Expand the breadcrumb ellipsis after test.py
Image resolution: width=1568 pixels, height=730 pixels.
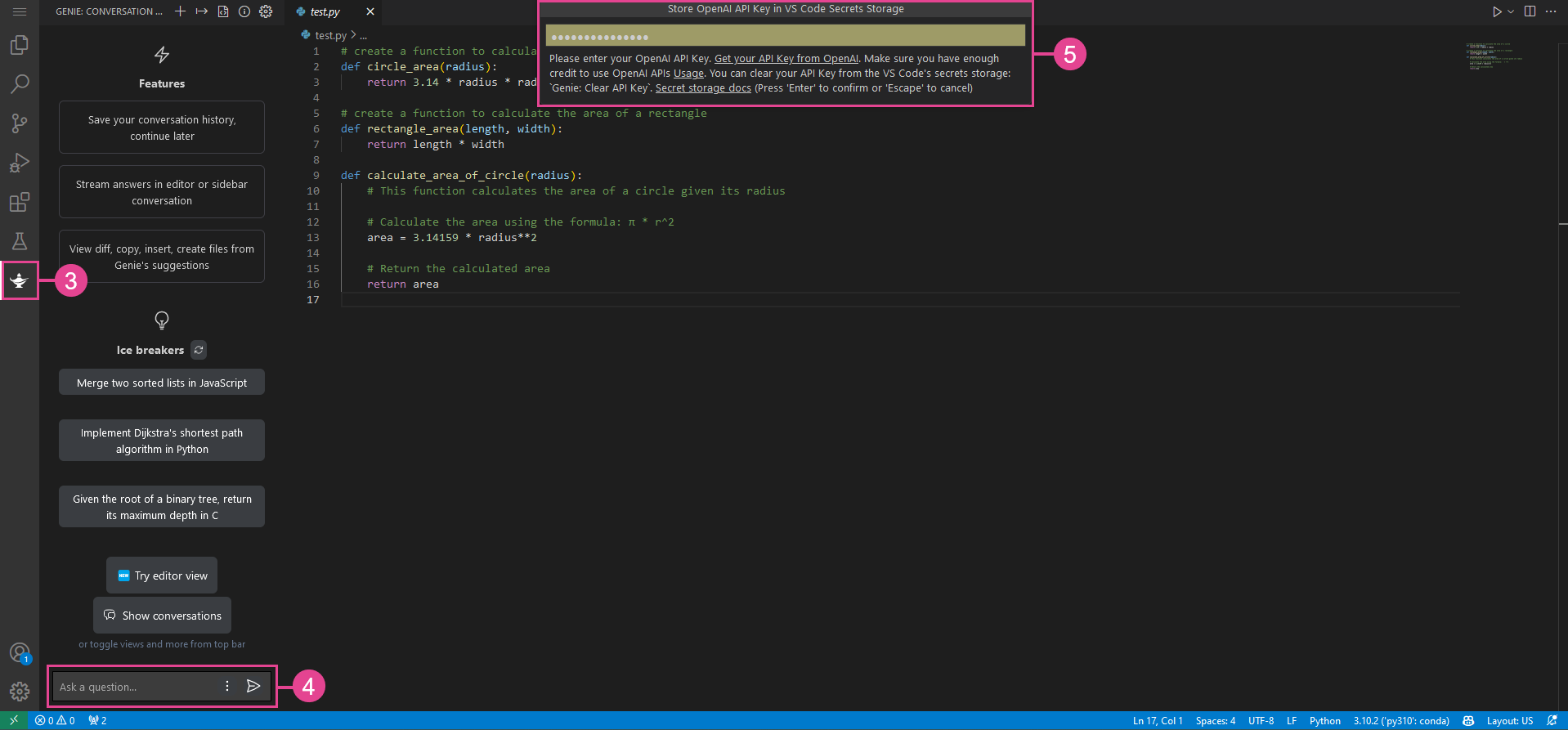364,36
